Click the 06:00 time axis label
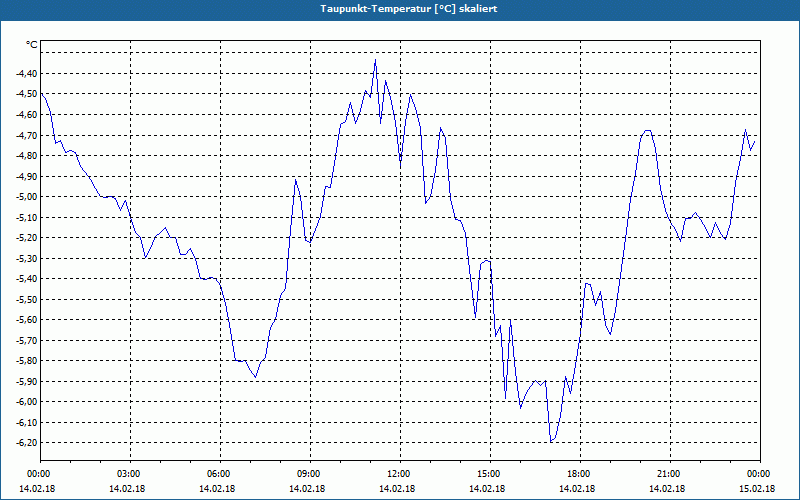800x500 pixels. (x=217, y=474)
